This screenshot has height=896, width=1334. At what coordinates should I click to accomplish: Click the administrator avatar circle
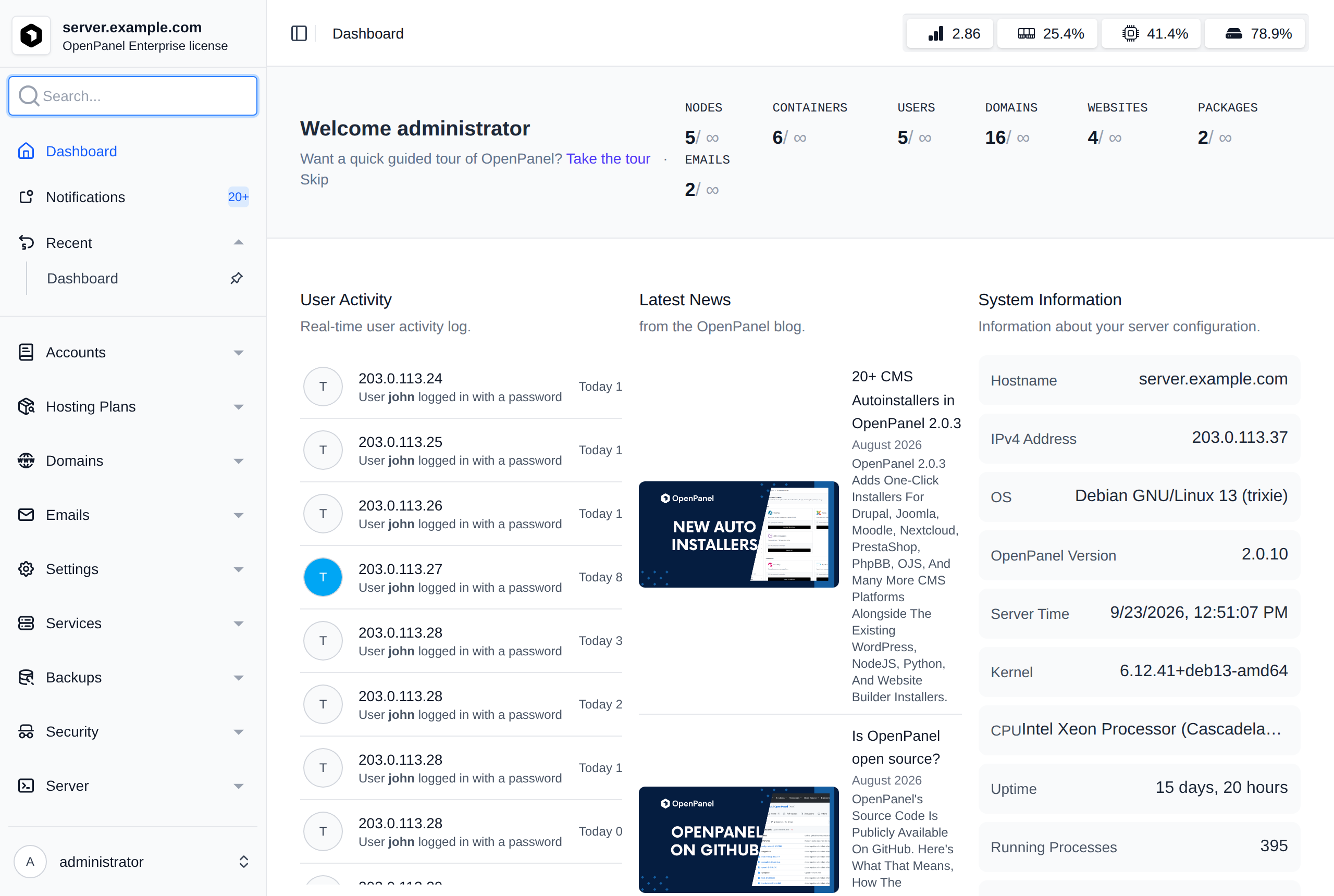[x=30, y=862]
